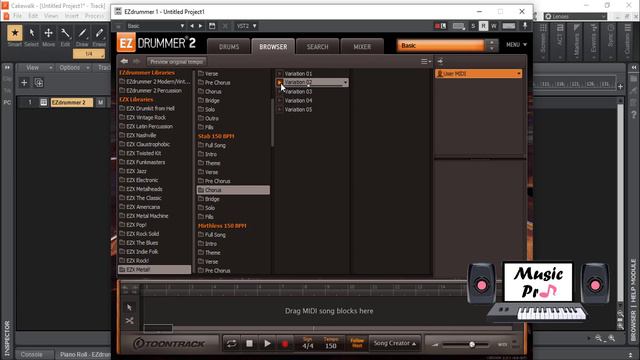
Task: Open the Console tab in Cakewalk
Action: [x=32, y=354]
